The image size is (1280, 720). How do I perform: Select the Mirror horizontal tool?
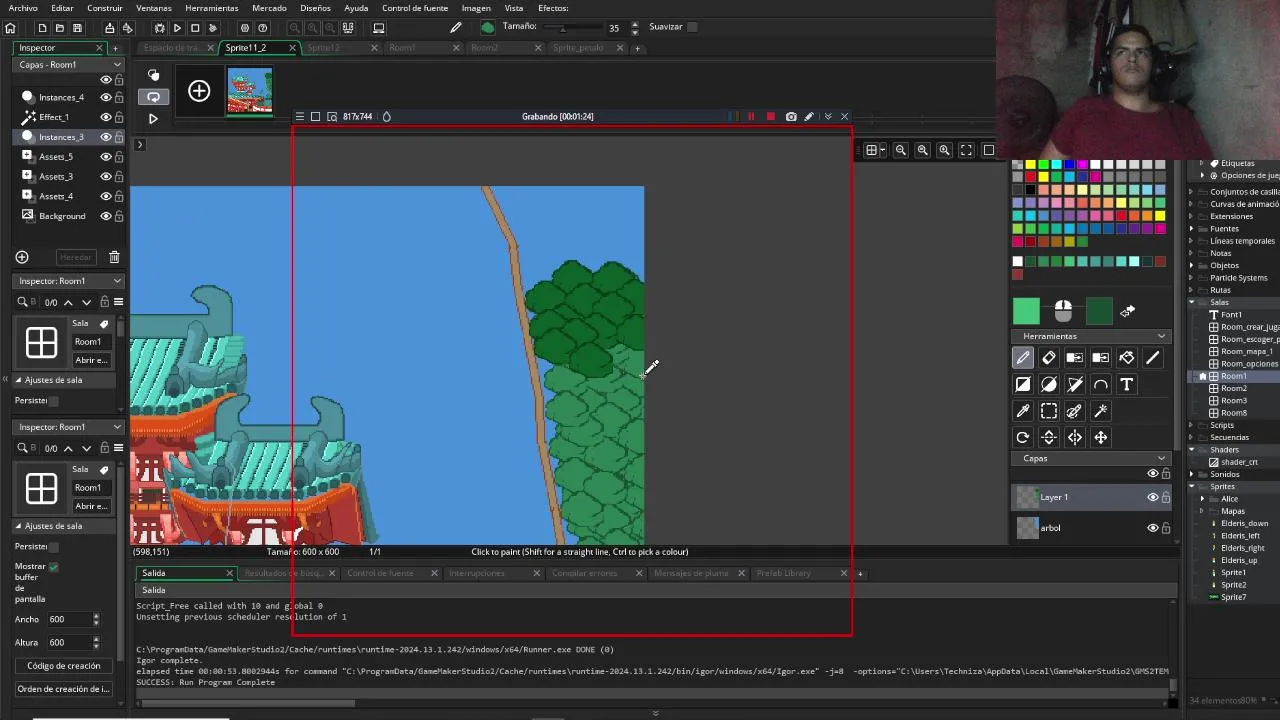tap(1074, 437)
